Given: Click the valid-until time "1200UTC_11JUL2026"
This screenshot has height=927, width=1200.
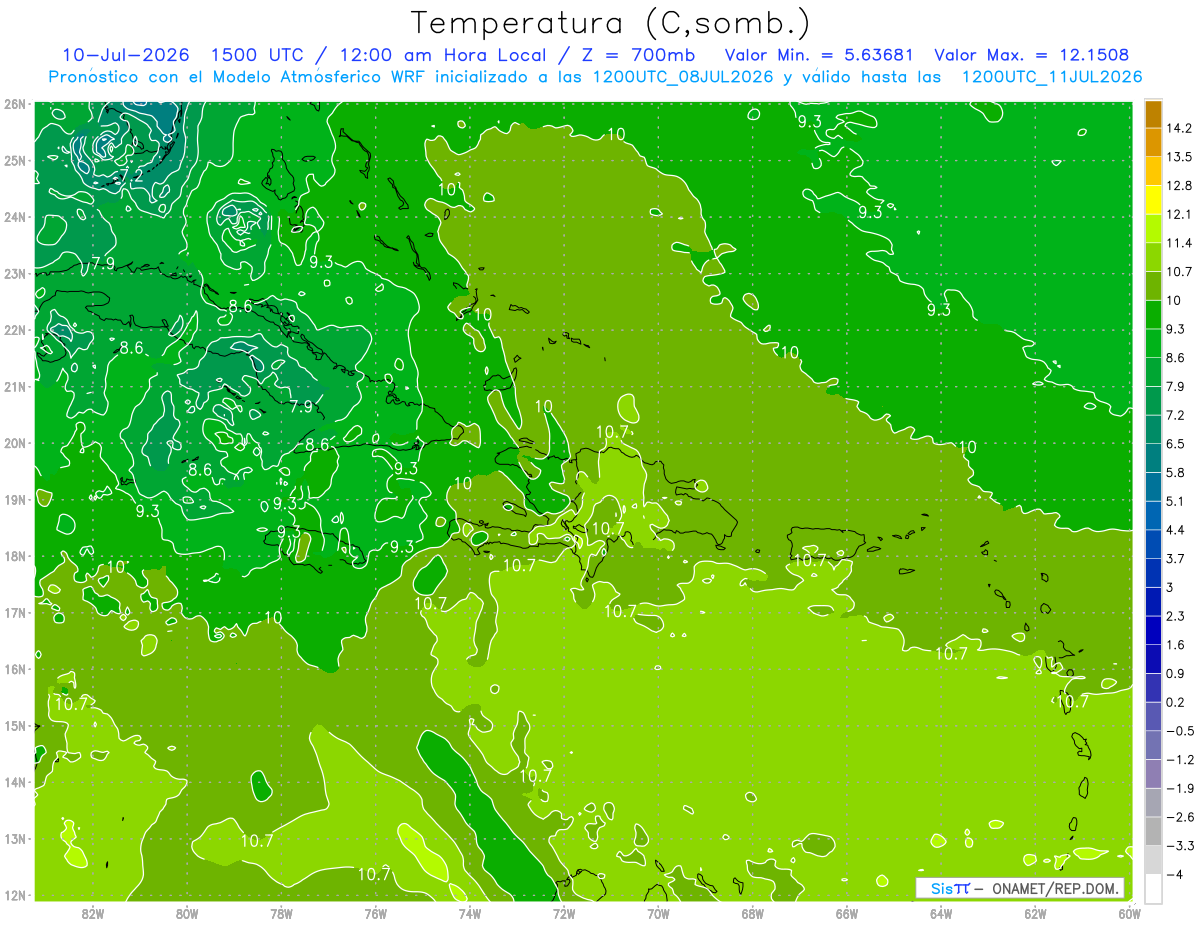Looking at the screenshot, I should (1052, 77).
